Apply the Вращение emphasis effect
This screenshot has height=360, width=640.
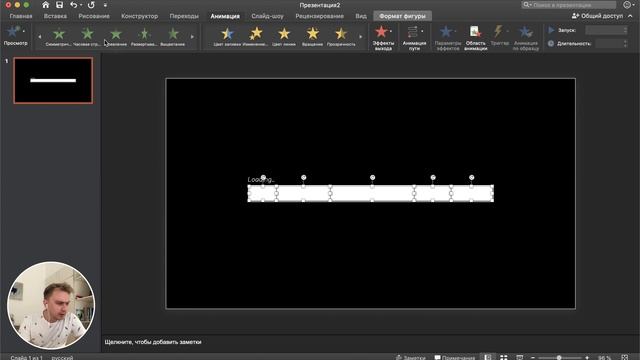313,36
